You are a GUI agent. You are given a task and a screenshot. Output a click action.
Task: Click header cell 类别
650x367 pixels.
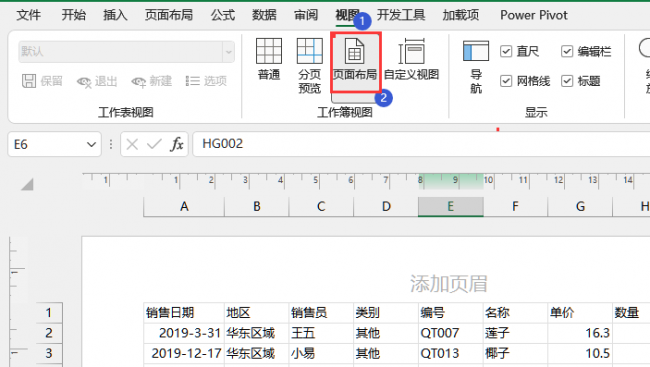point(386,313)
